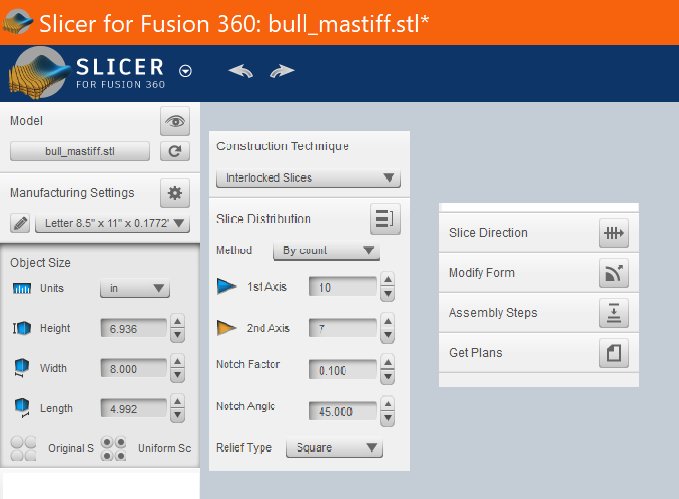Viewport: 679px width, 499px height.
Task: Open the Relief Type Square dropdown
Action: pos(334,447)
